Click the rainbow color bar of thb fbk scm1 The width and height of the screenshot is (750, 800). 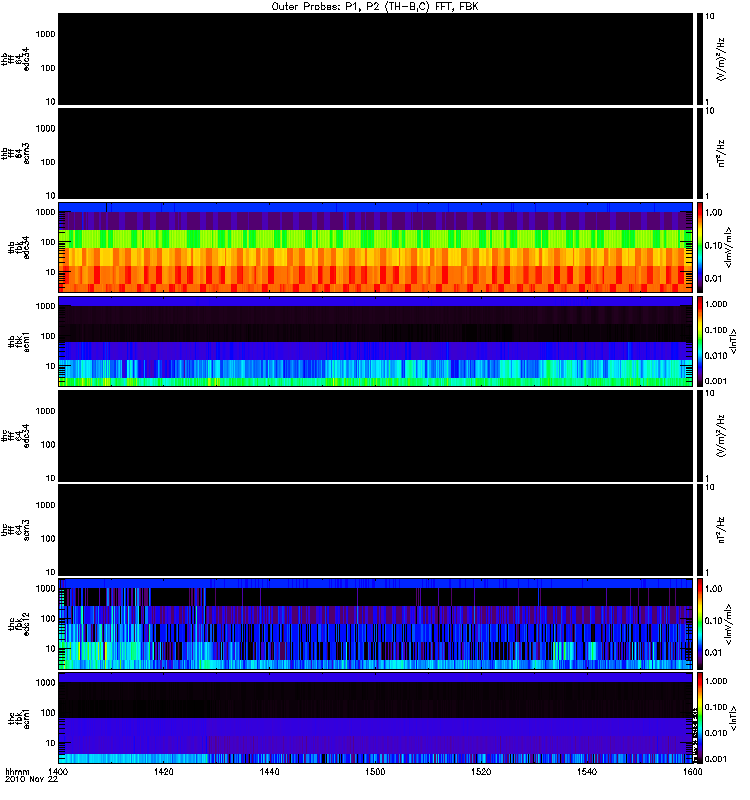[700, 341]
